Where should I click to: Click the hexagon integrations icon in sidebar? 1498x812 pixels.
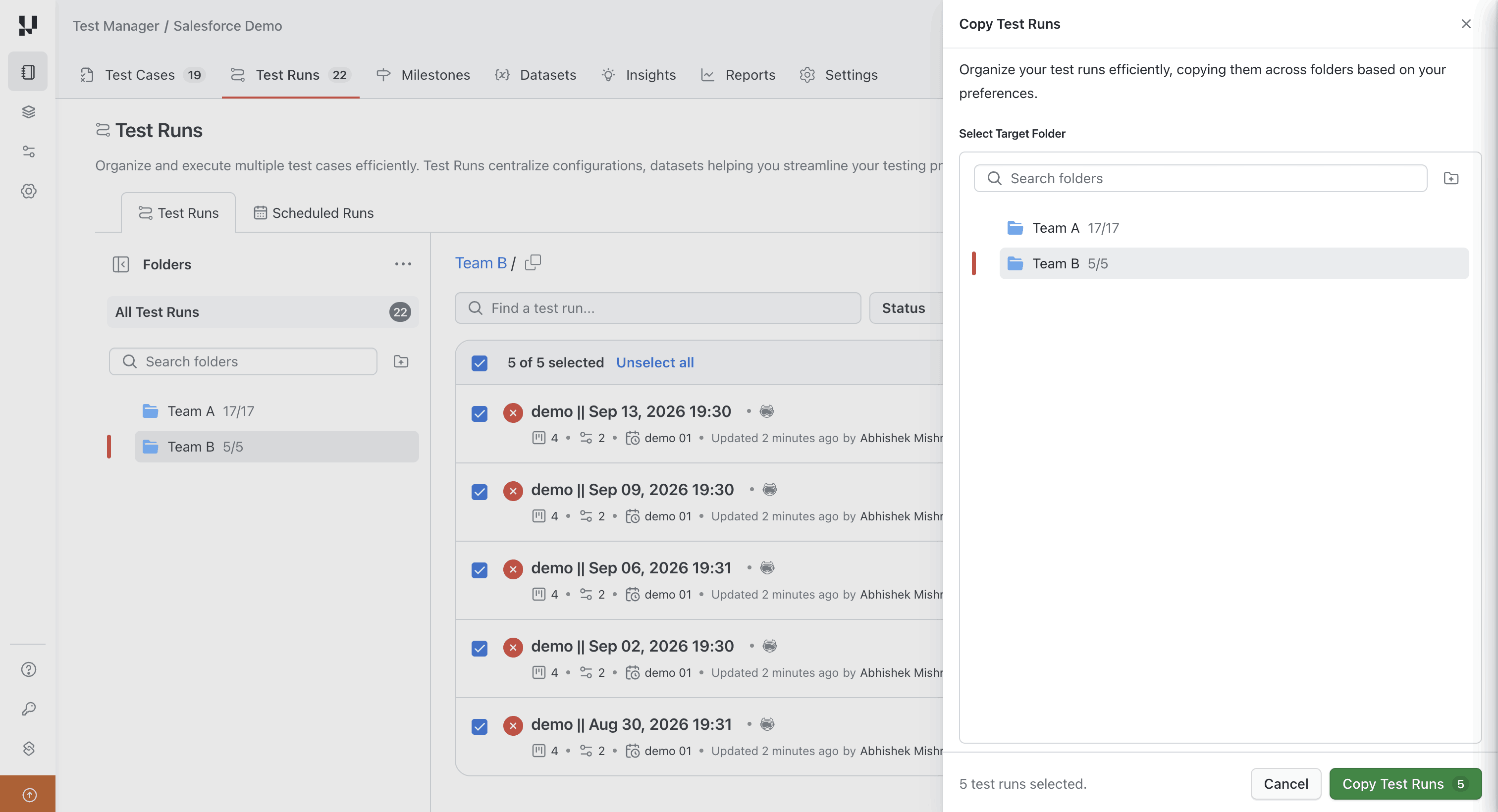coord(29,748)
